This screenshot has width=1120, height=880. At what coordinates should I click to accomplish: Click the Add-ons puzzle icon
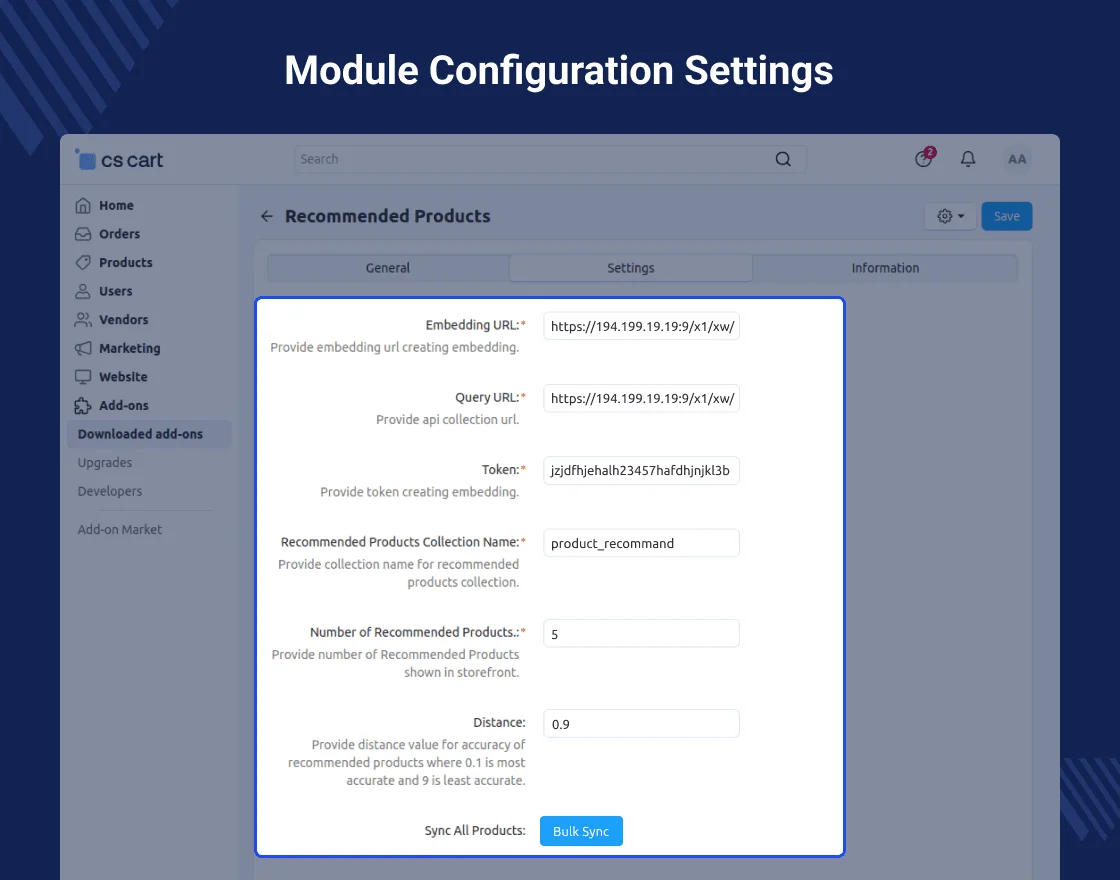[83, 406]
